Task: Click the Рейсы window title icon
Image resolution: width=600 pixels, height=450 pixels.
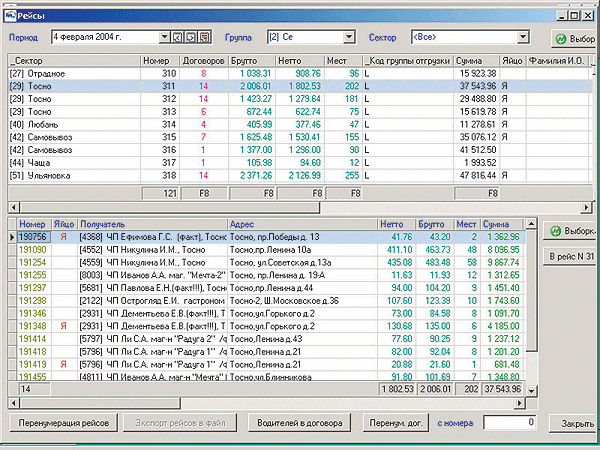Action: point(10,16)
